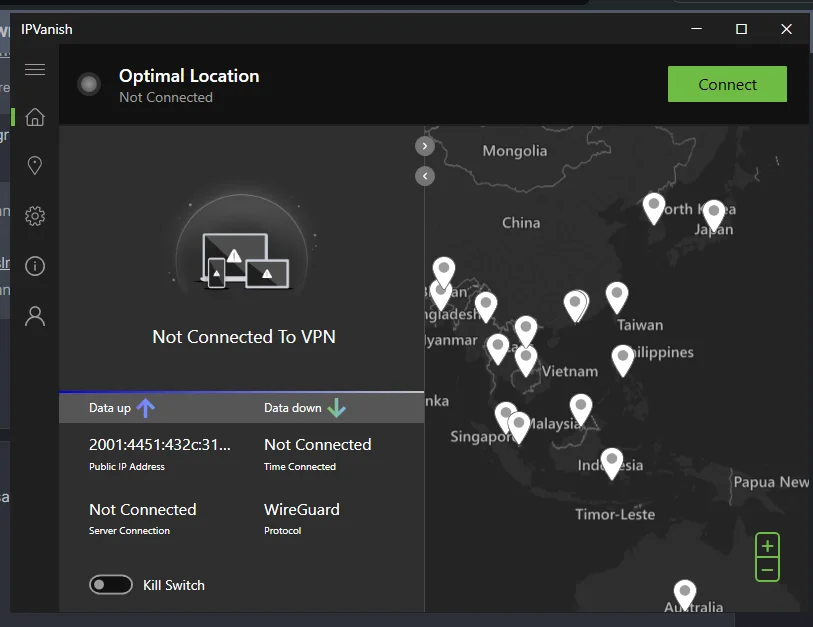Toggle the Kill Switch on
813x627 pixels.
(x=110, y=585)
